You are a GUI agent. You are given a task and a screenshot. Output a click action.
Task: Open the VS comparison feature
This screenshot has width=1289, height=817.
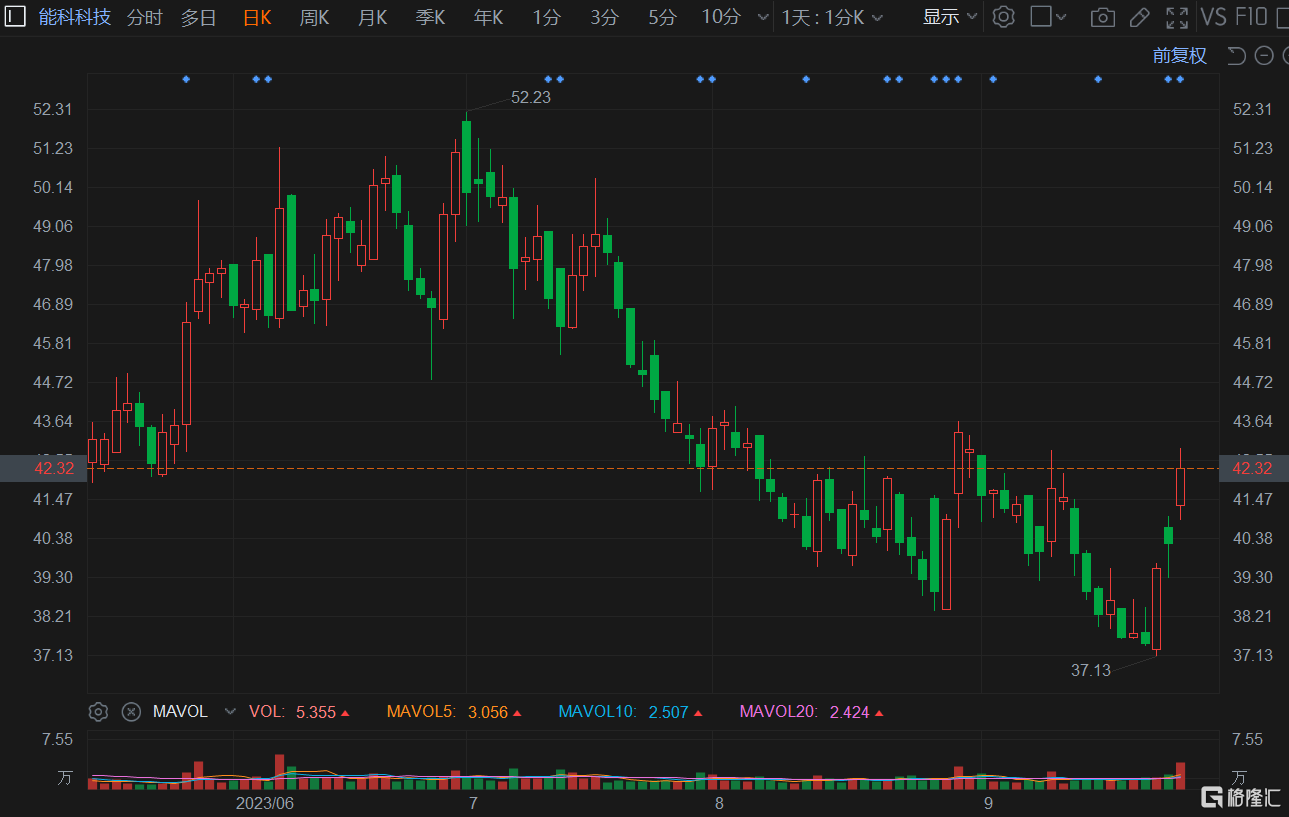click(x=1214, y=17)
